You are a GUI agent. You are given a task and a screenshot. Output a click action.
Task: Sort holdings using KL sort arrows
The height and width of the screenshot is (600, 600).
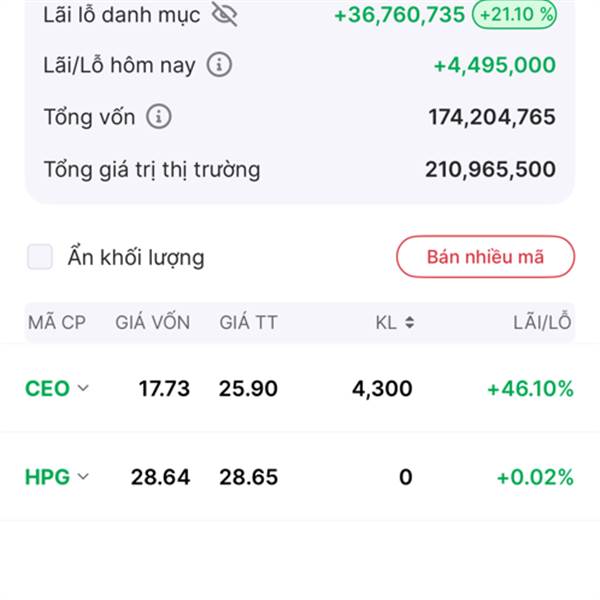point(409,322)
